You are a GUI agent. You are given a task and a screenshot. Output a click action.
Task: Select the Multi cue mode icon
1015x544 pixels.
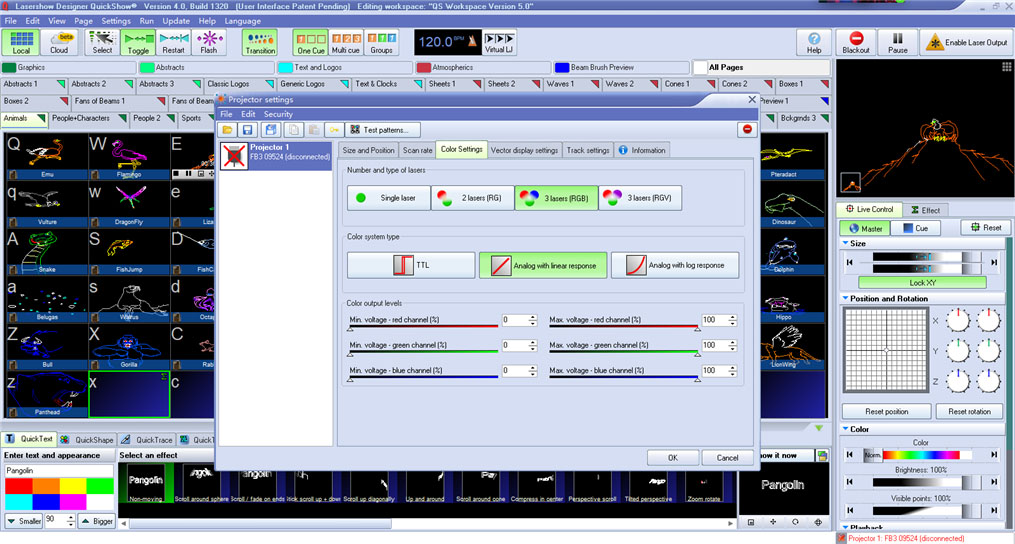coord(346,42)
